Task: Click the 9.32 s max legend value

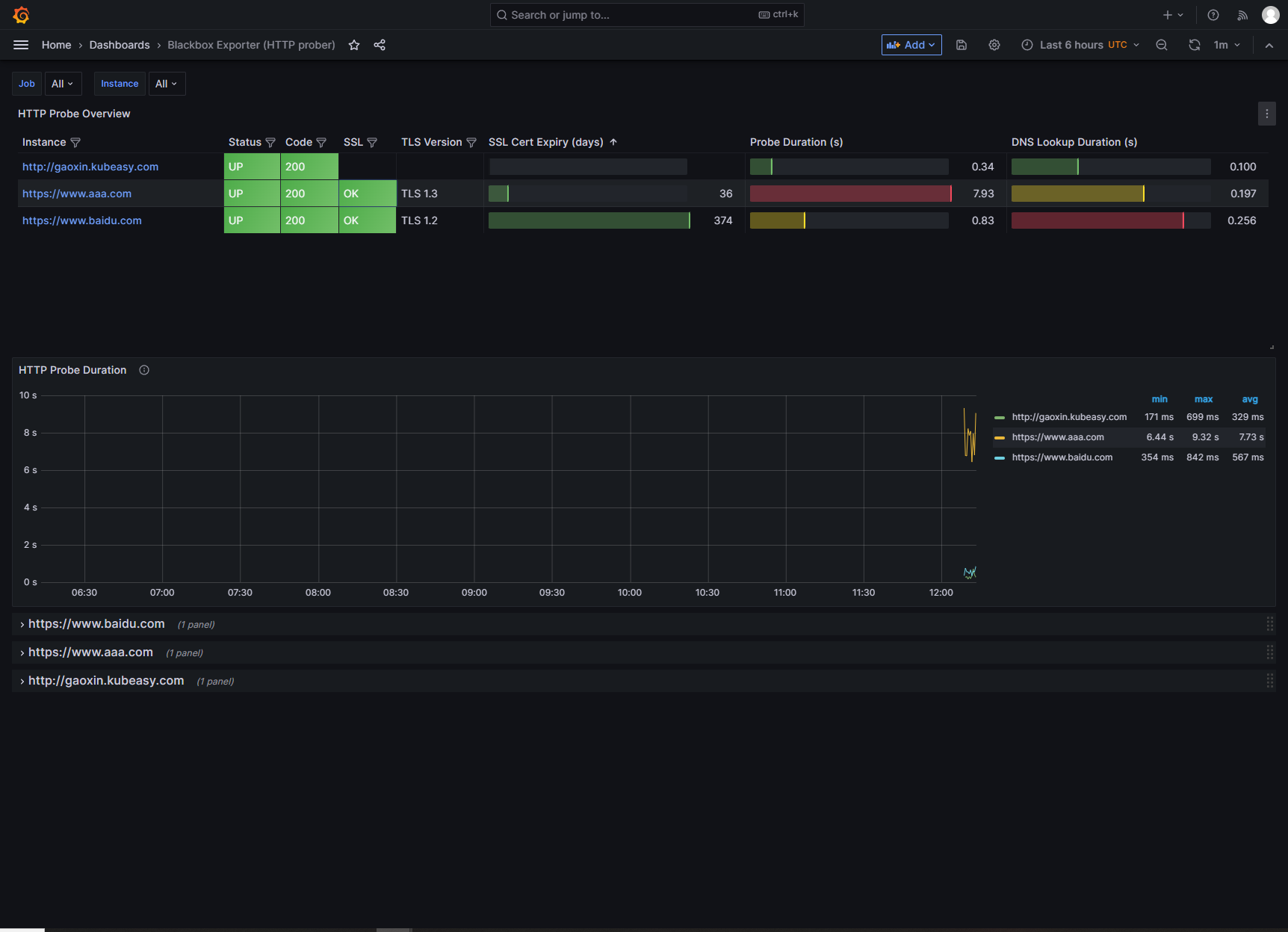Action: pos(1205,437)
